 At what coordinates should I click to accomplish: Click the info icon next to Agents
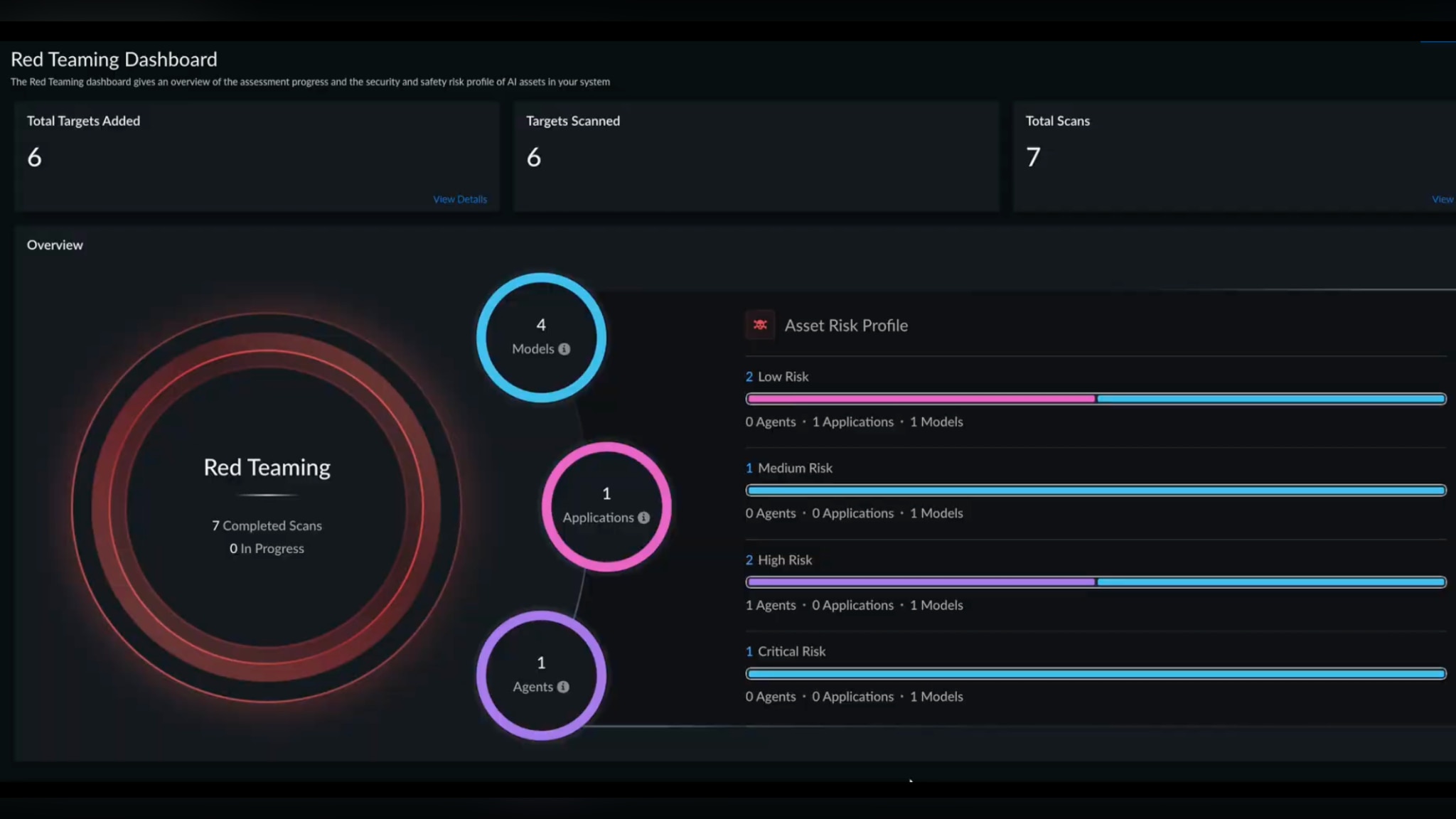[563, 687]
